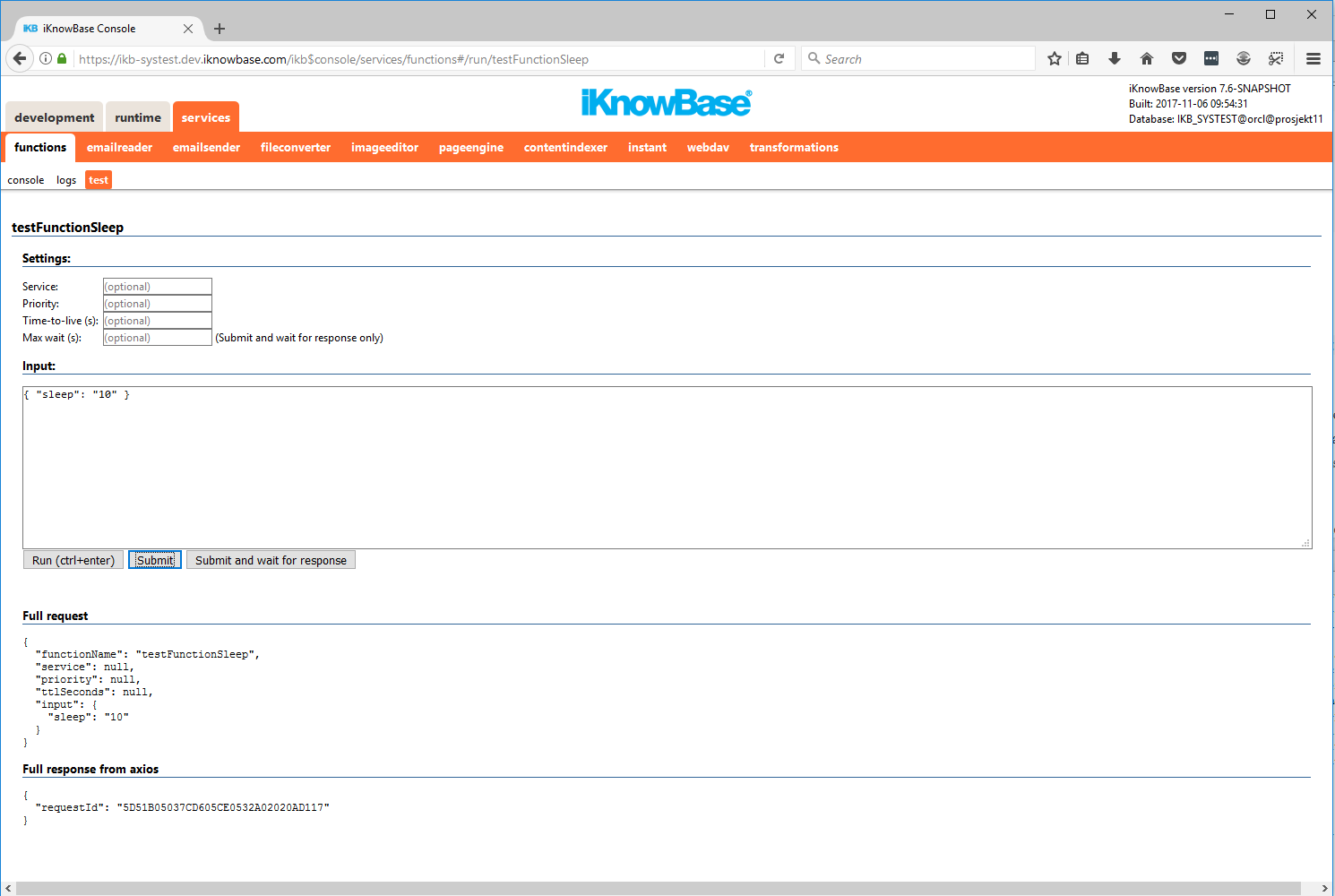Open the Downloads arrow icon
The height and width of the screenshot is (896, 1335).
[x=1115, y=58]
